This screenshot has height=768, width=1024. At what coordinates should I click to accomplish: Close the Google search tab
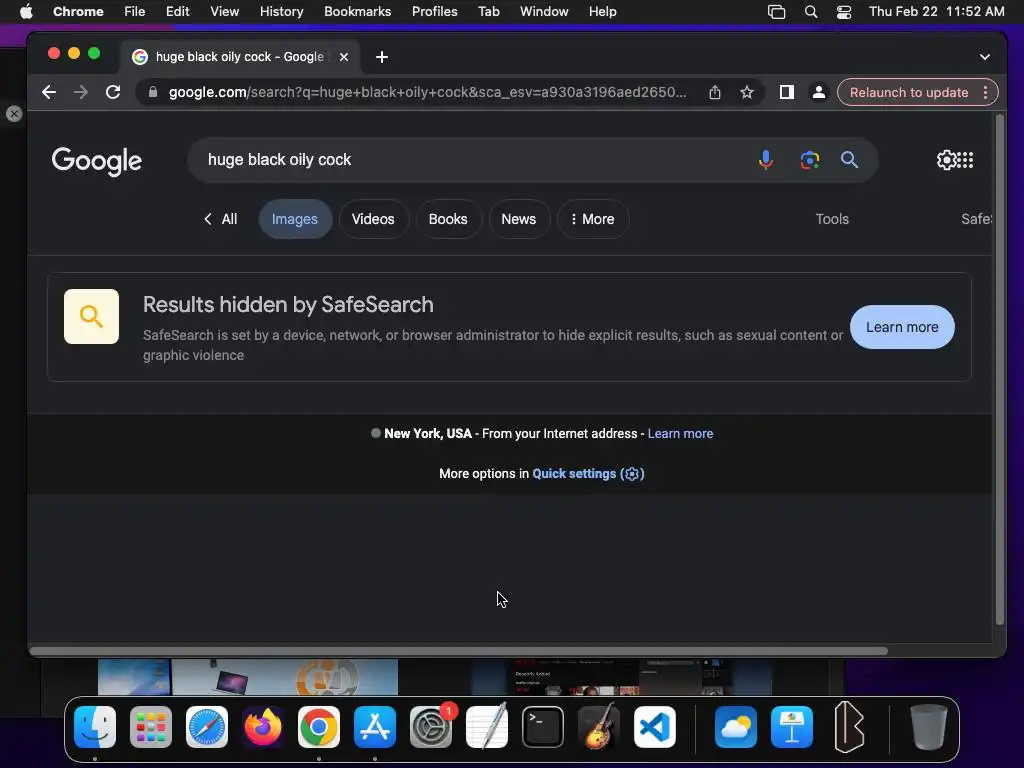point(344,57)
